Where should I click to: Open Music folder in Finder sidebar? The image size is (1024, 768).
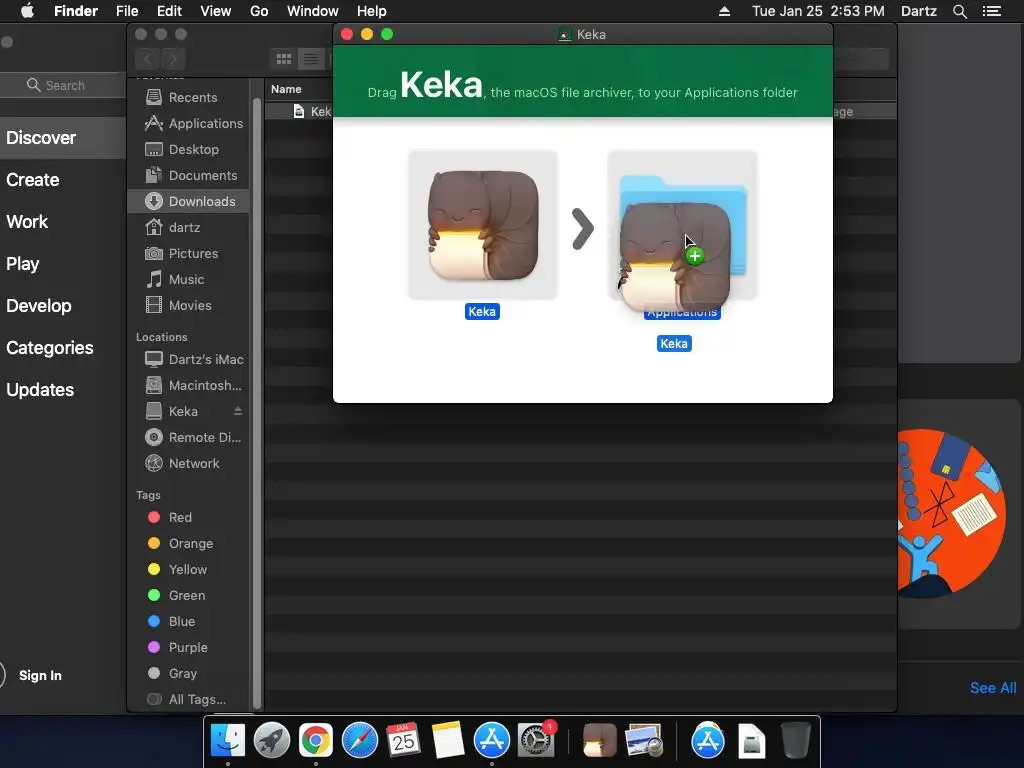(175, 280)
